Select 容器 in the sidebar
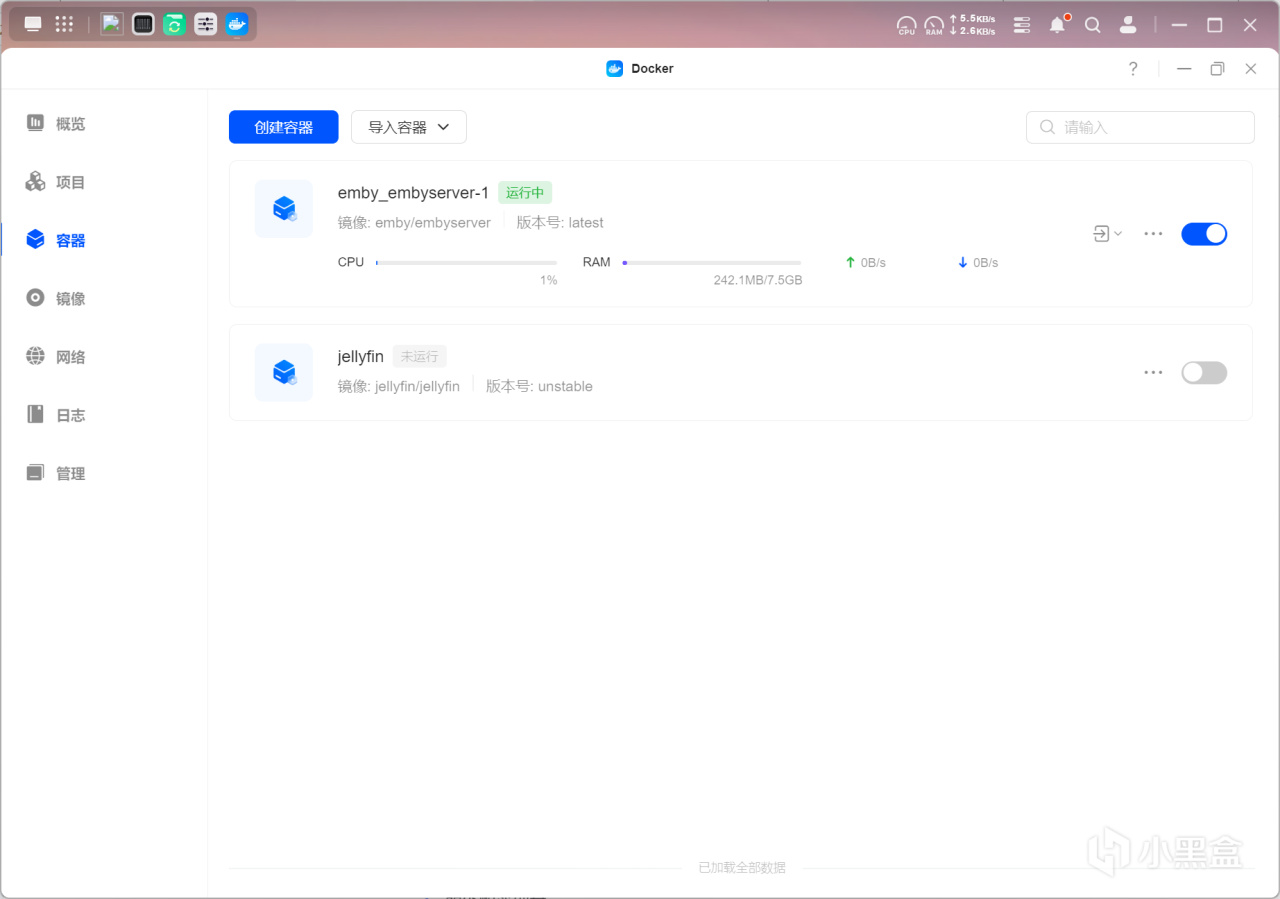Image resolution: width=1280 pixels, height=899 pixels. coord(57,240)
